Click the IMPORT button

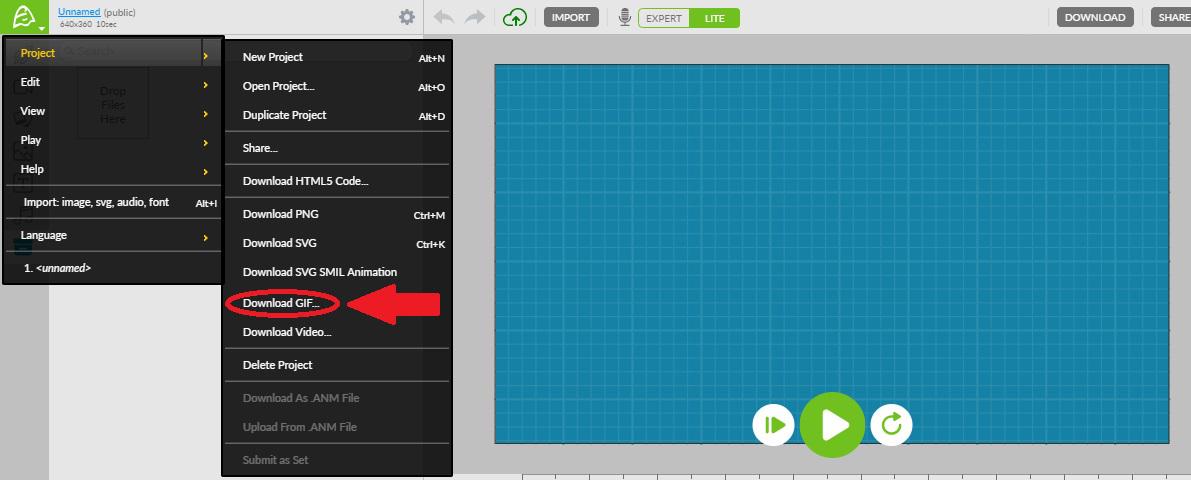coord(571,17)
